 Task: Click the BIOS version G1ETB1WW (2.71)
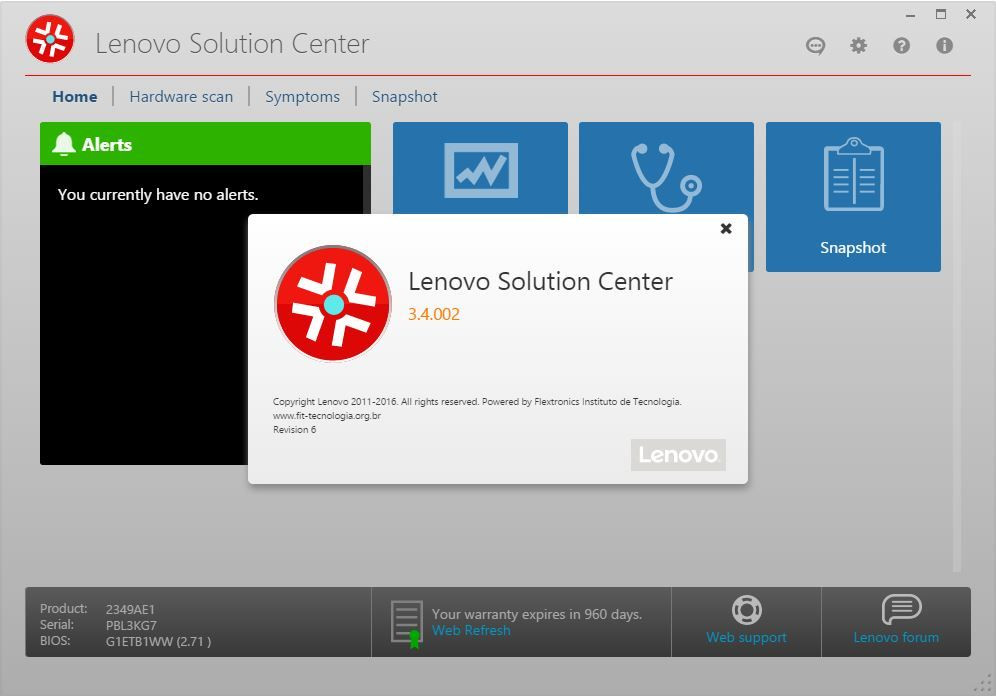coord(158,641)
